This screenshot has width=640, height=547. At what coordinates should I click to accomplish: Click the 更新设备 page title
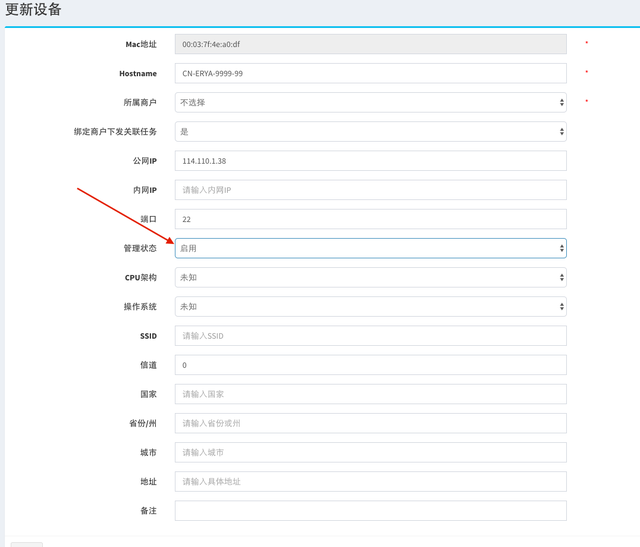[33, 9]
